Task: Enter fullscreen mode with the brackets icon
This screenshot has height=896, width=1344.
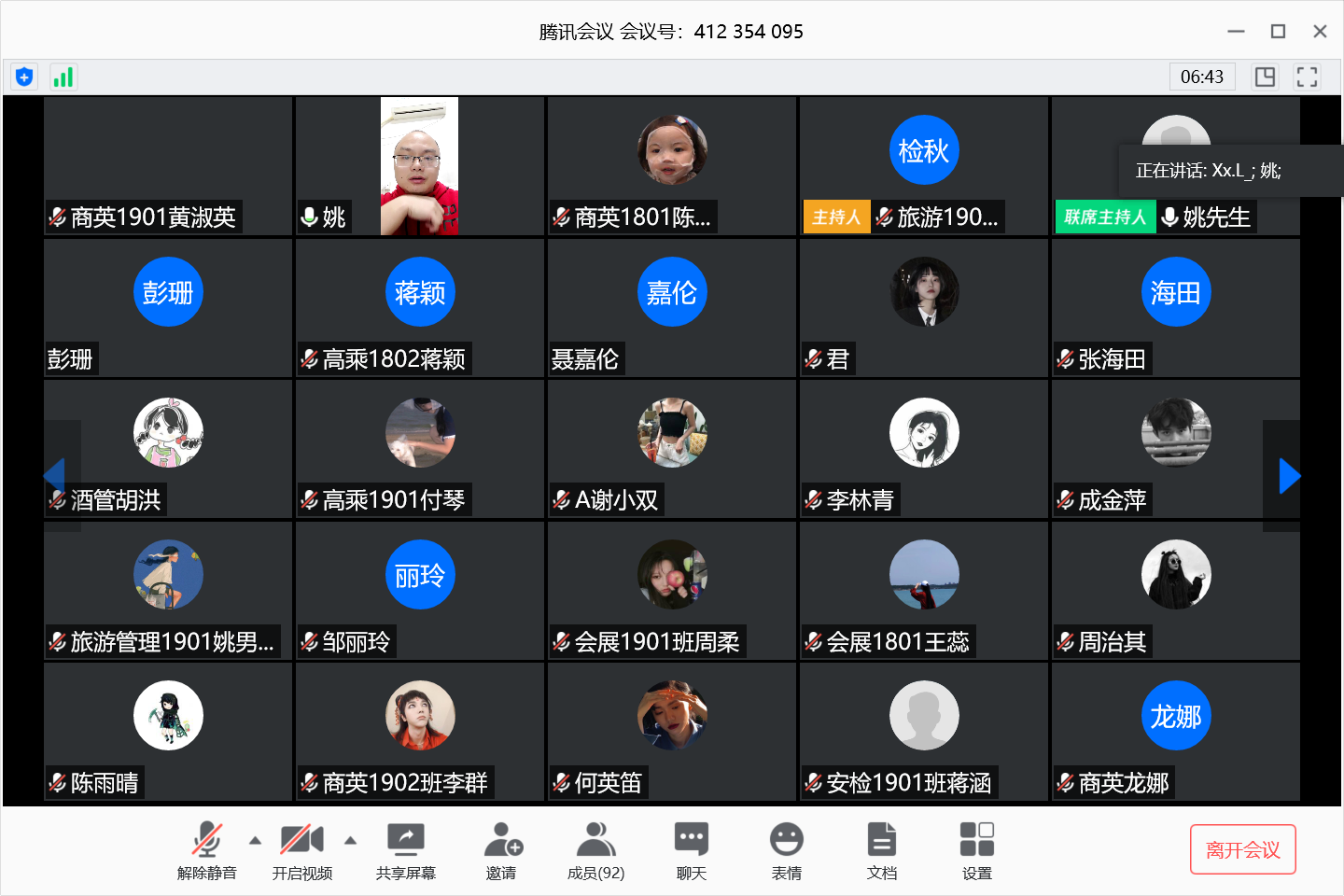Action: (x=1307, y=77)
